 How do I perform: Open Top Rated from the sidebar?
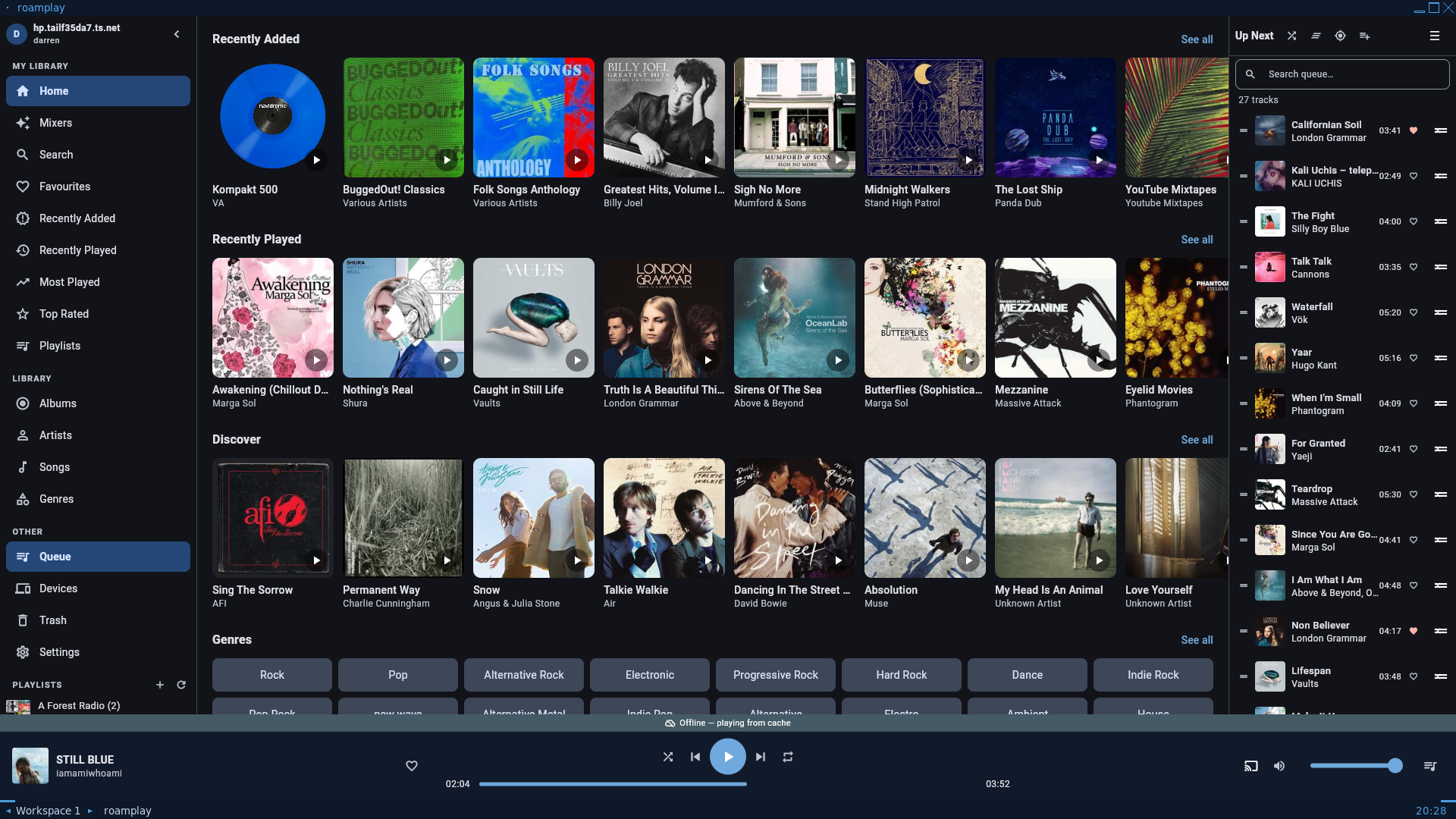point(64,314)
